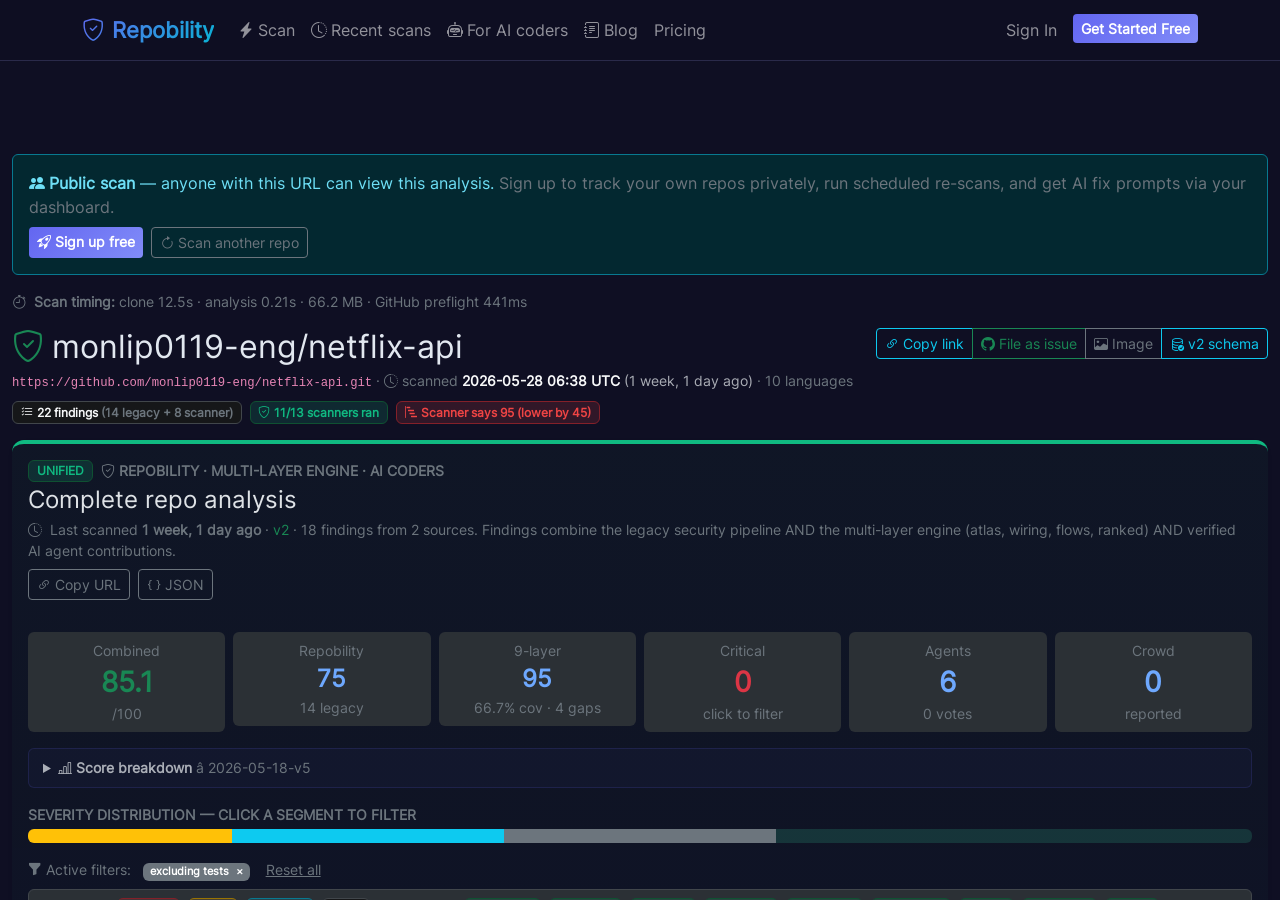Image resolution: width=1280 pixels, height=900 pixels.
Task: Click the Sign In link
Action: point(1031,30)
